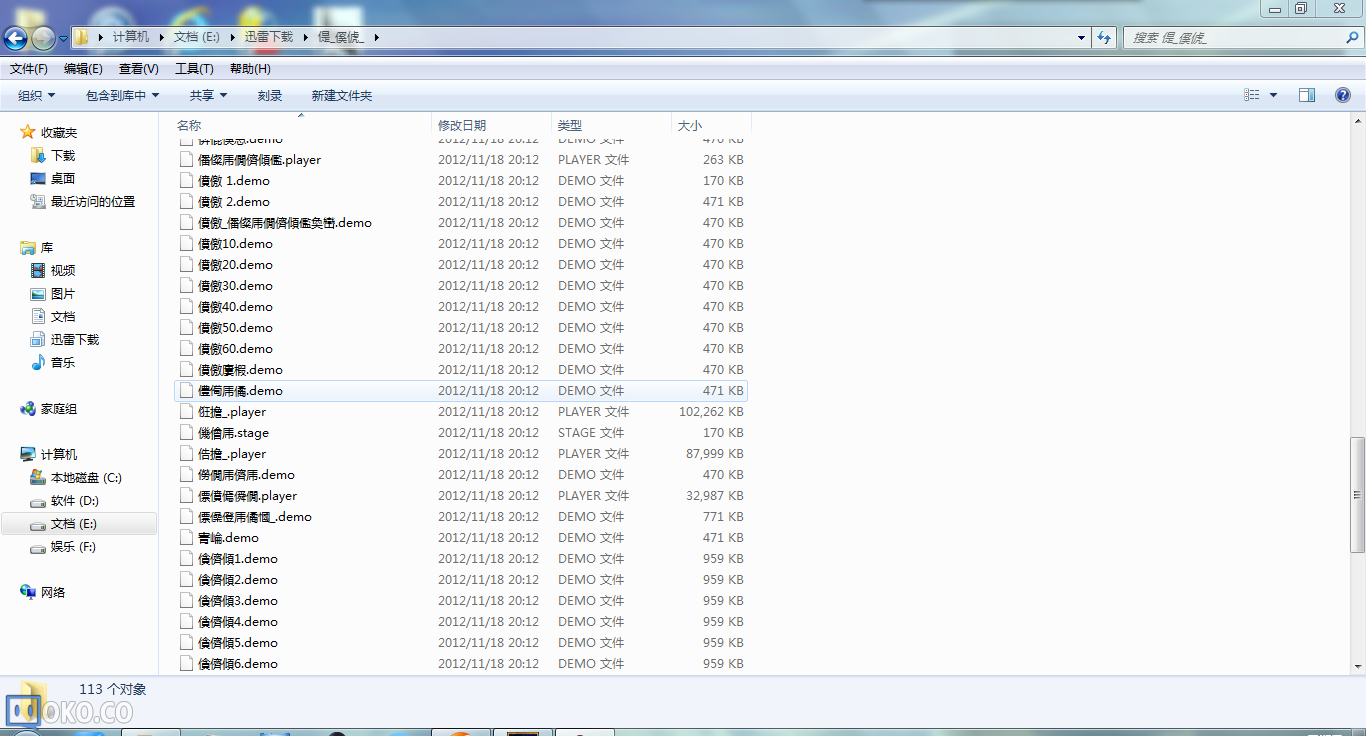The width and height of the screenshot is (1366, 736).
Task: Select 本地磁盘 (C:) drive in sidebar
Action: [x=85, y=478]
